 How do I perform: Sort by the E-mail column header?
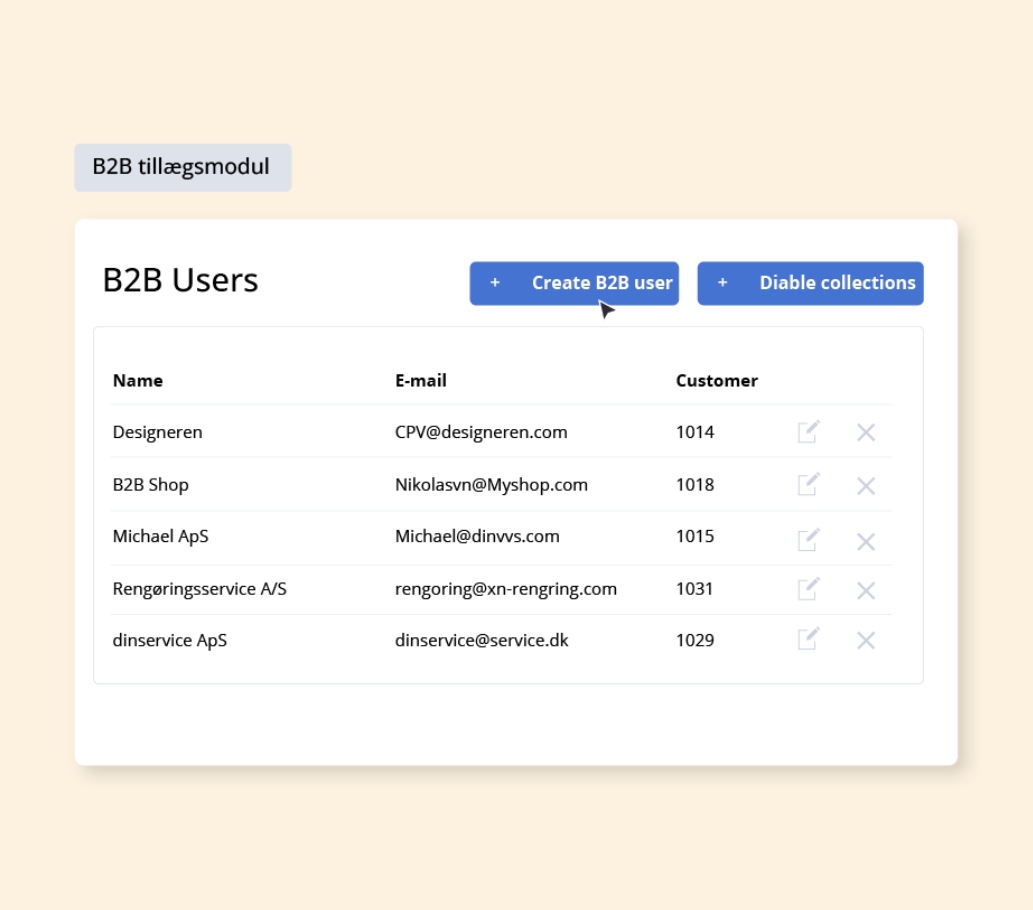point(421,380)
